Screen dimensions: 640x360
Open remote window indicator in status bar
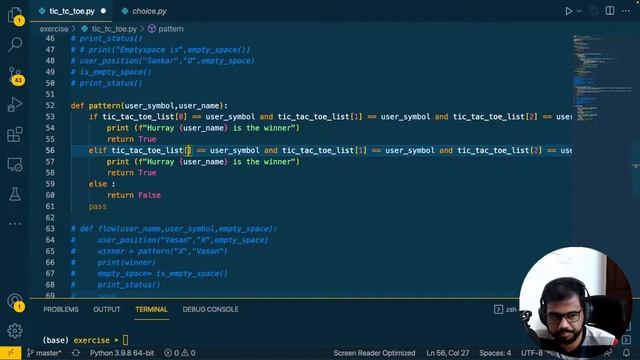[10, 353]
